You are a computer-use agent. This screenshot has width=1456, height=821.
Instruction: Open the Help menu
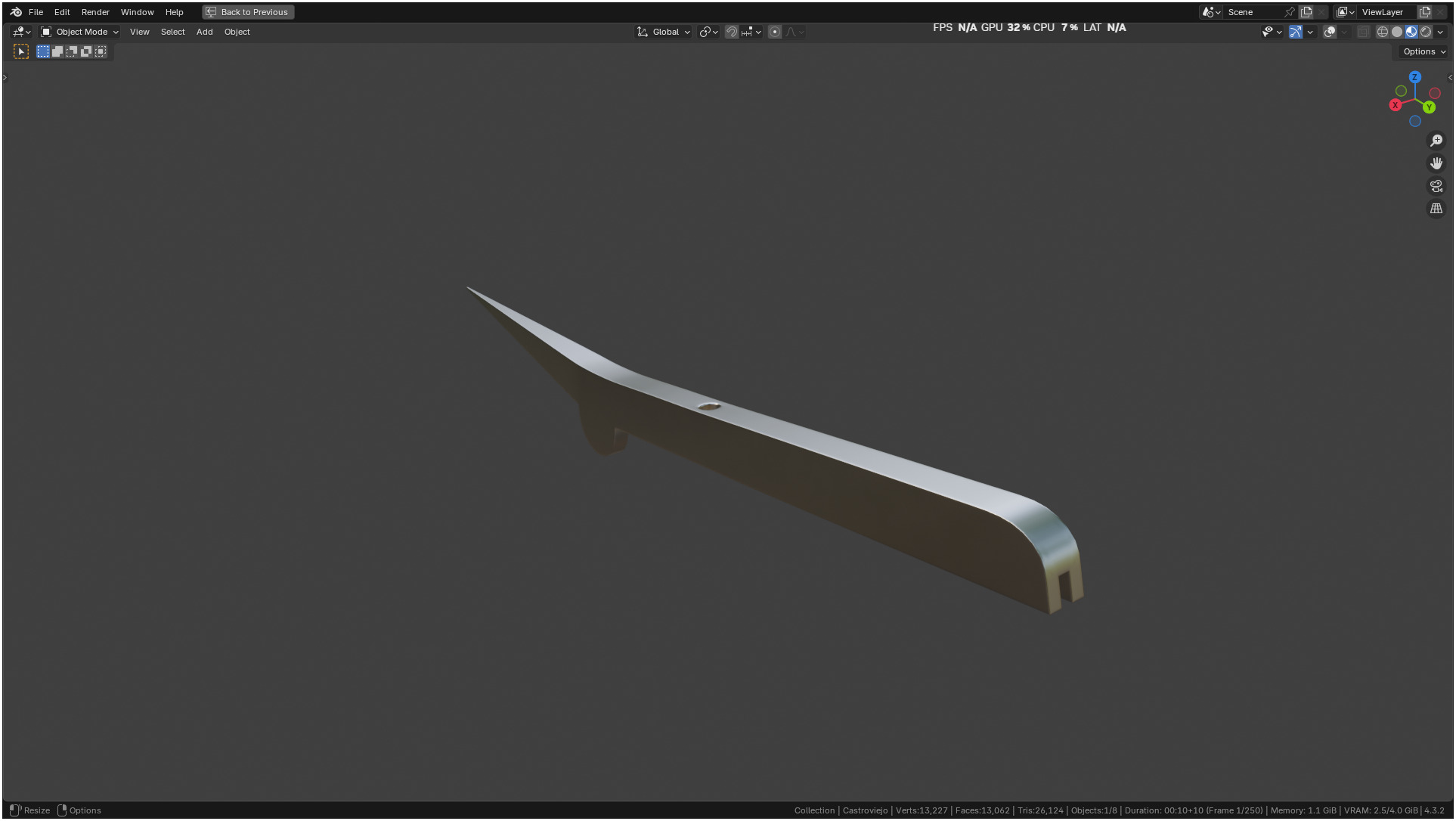174,12
